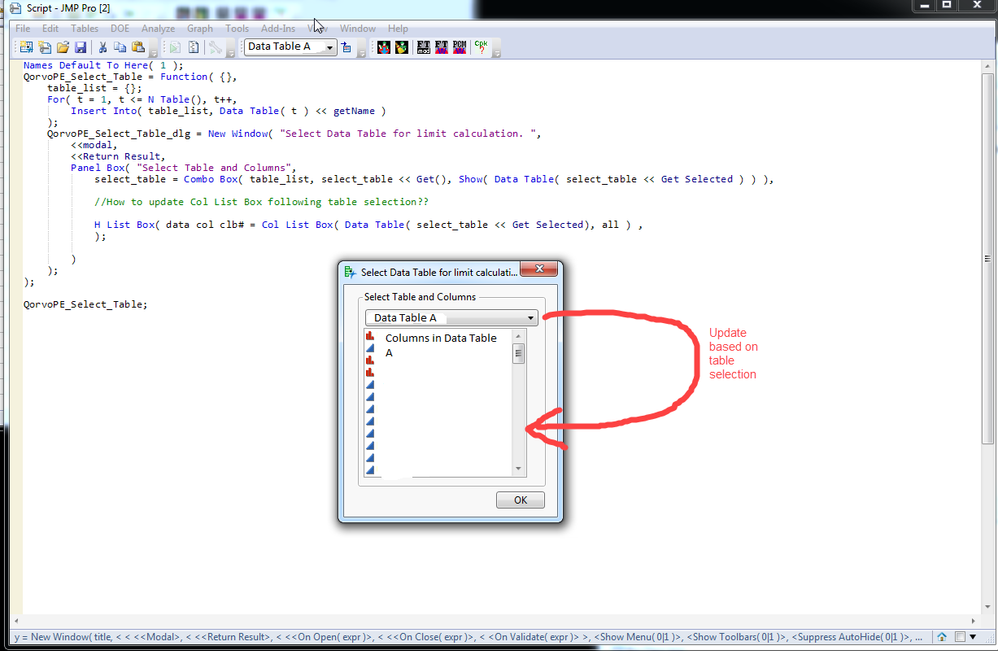Open the Help menu
The width and height of the screenshot is (998, 651).
[398, 29]
